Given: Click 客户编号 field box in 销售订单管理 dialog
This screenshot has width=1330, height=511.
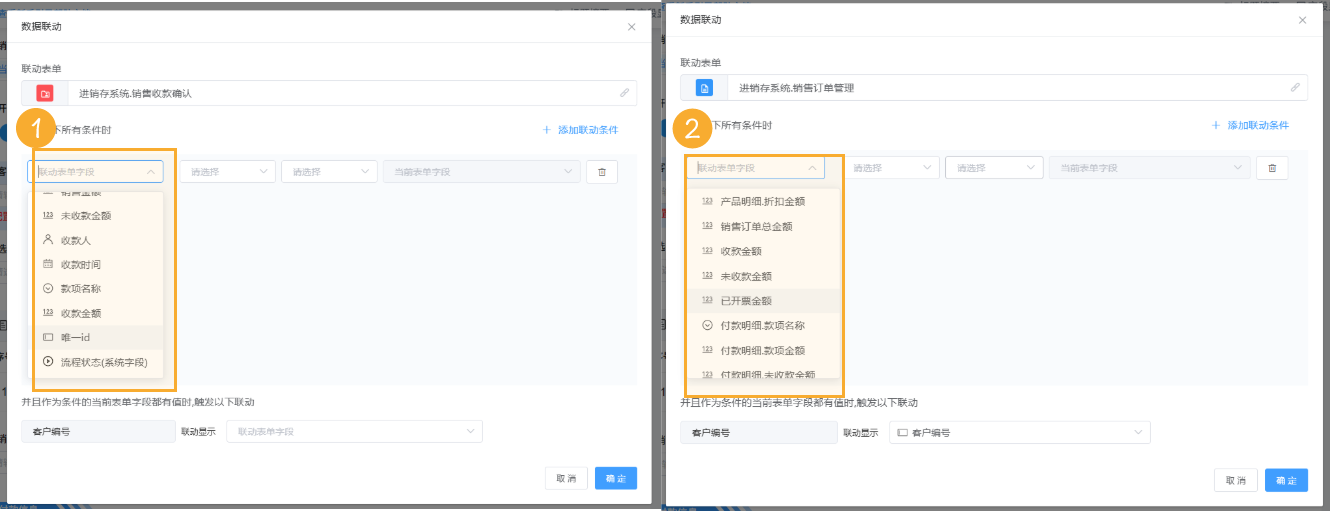Looking at the screenshot, I should tap(758, 432).
